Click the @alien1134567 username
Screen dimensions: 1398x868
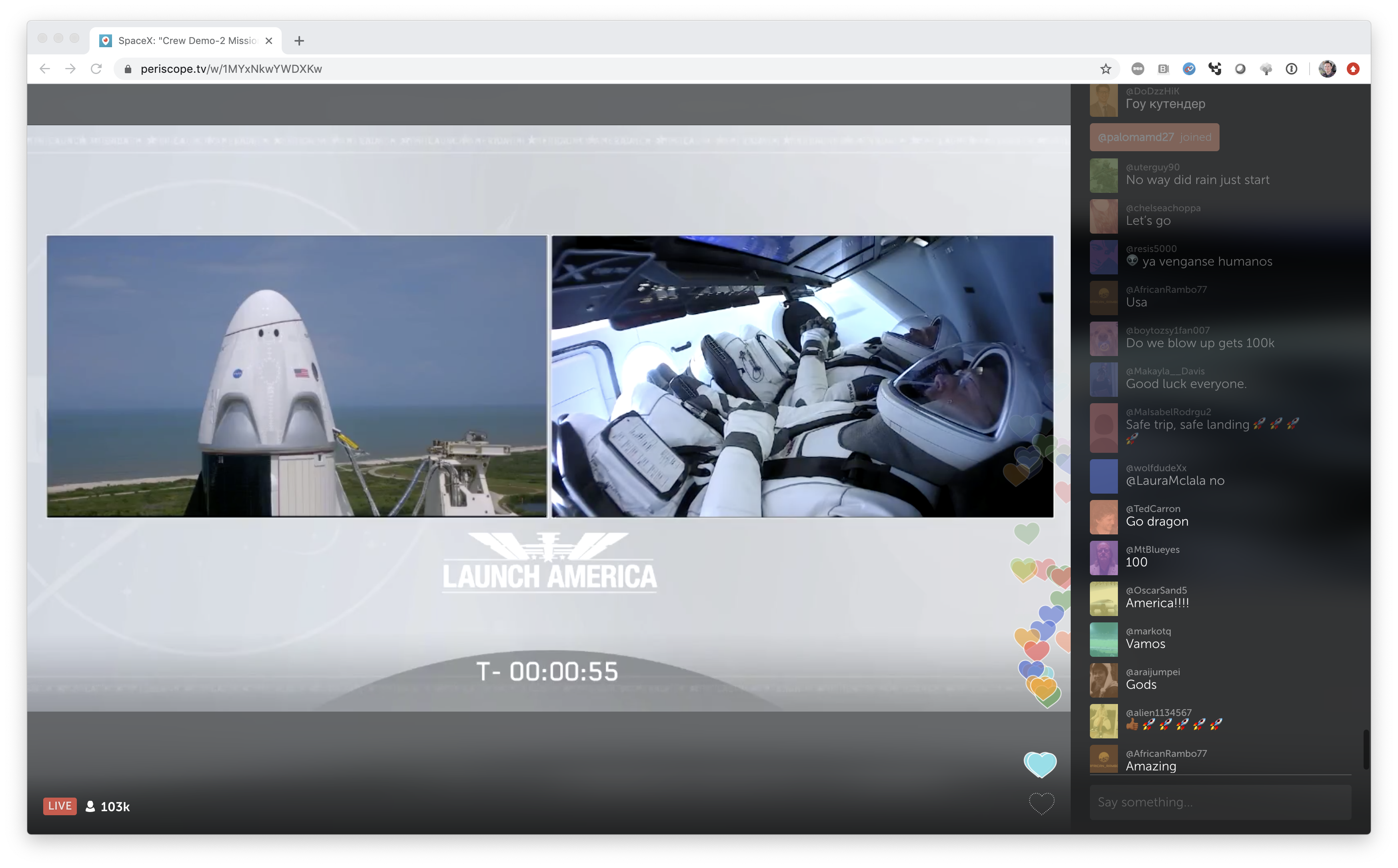pos(1159,712)
